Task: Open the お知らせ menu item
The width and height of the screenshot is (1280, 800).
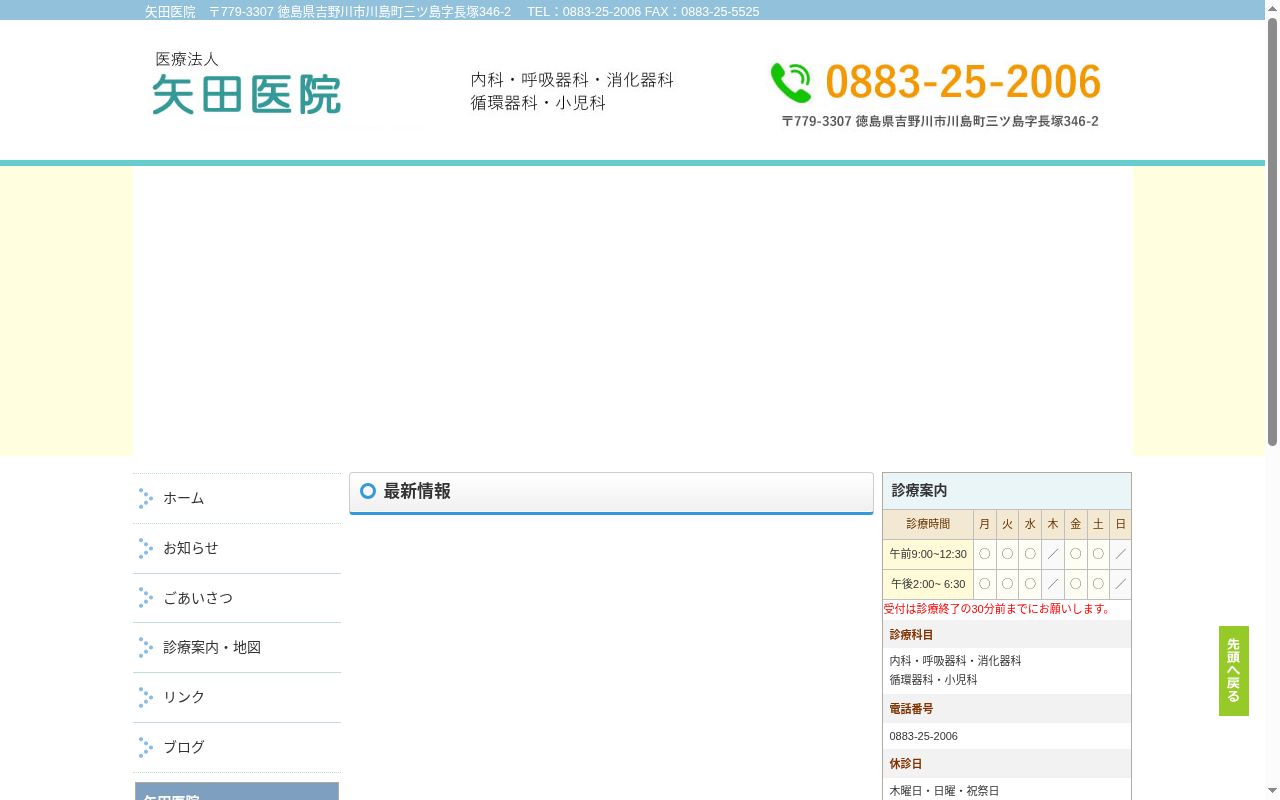Action: [x=237, y=548]
